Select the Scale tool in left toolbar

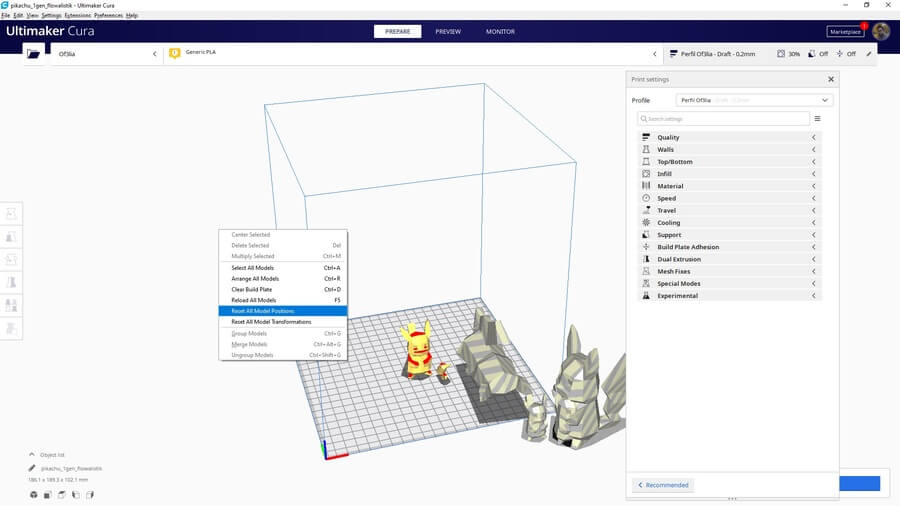11,236
